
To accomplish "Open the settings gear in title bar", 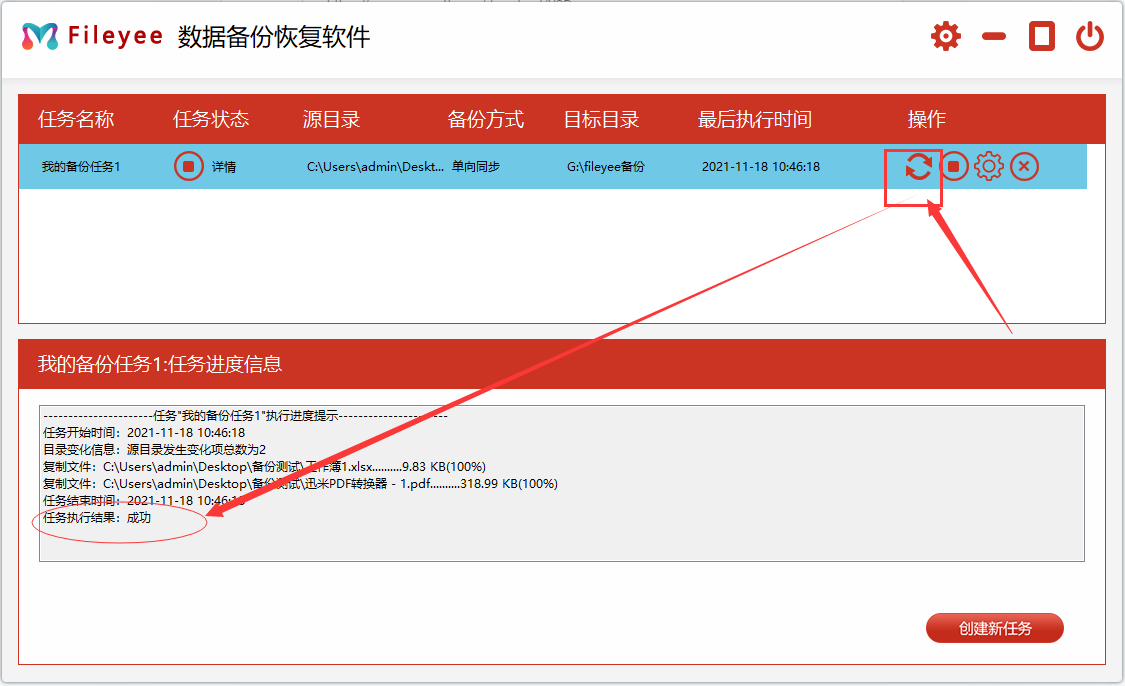I will tap(945, 37).
